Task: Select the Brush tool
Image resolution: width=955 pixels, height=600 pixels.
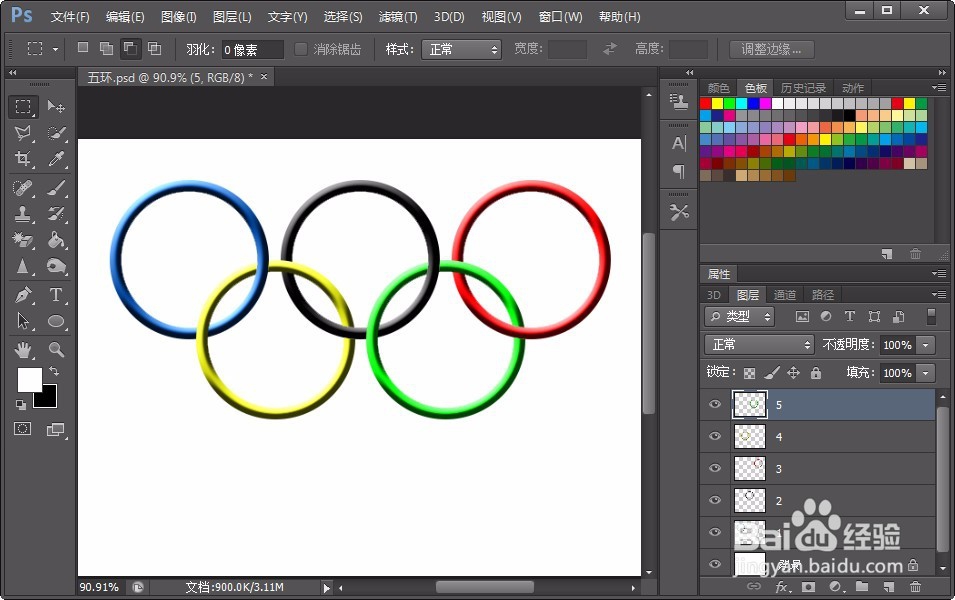Action: 56,188
